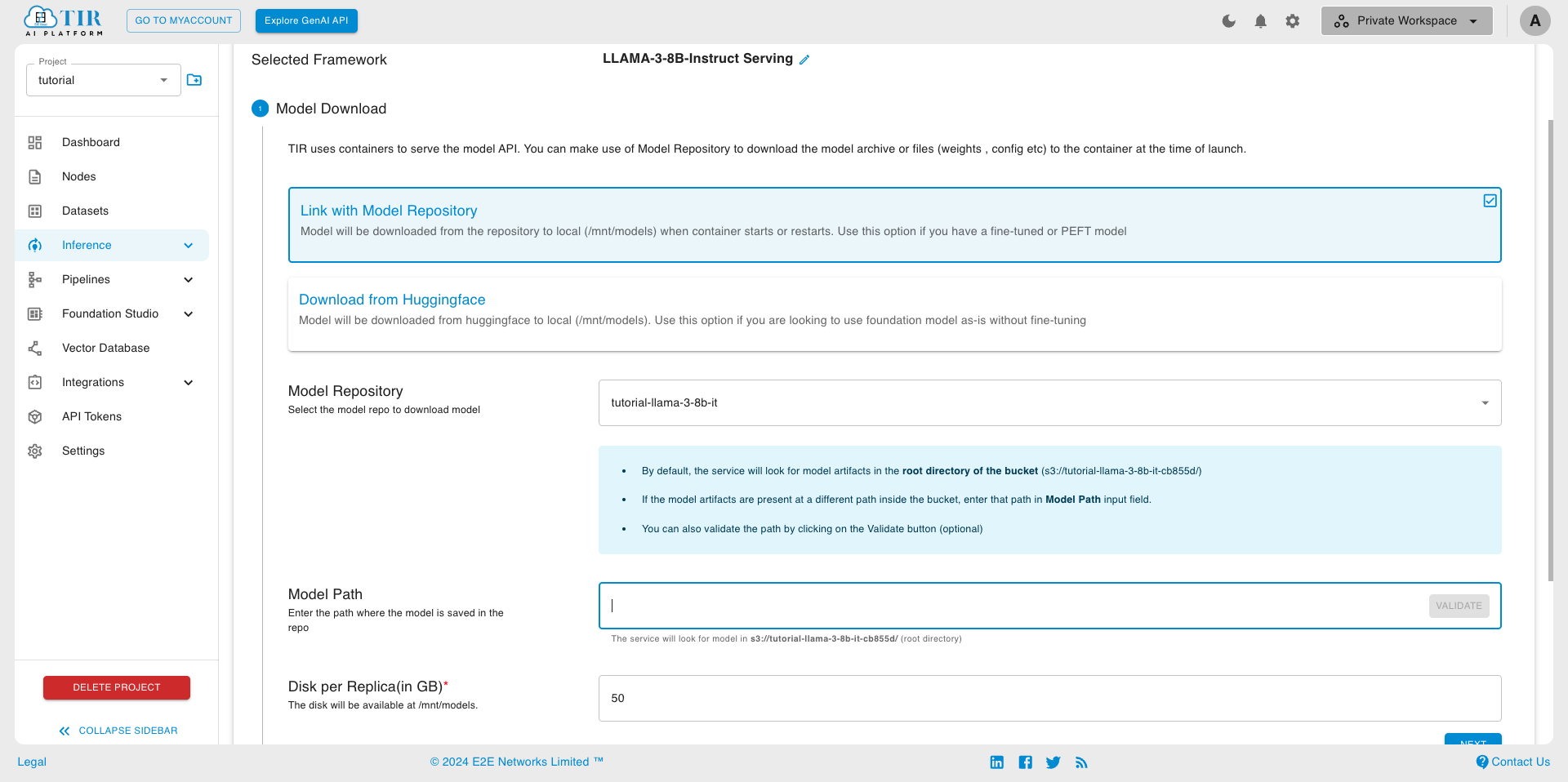Open the Legal footer link
The width and height of the screenshot is (1568, 782).
click(32, 762)
